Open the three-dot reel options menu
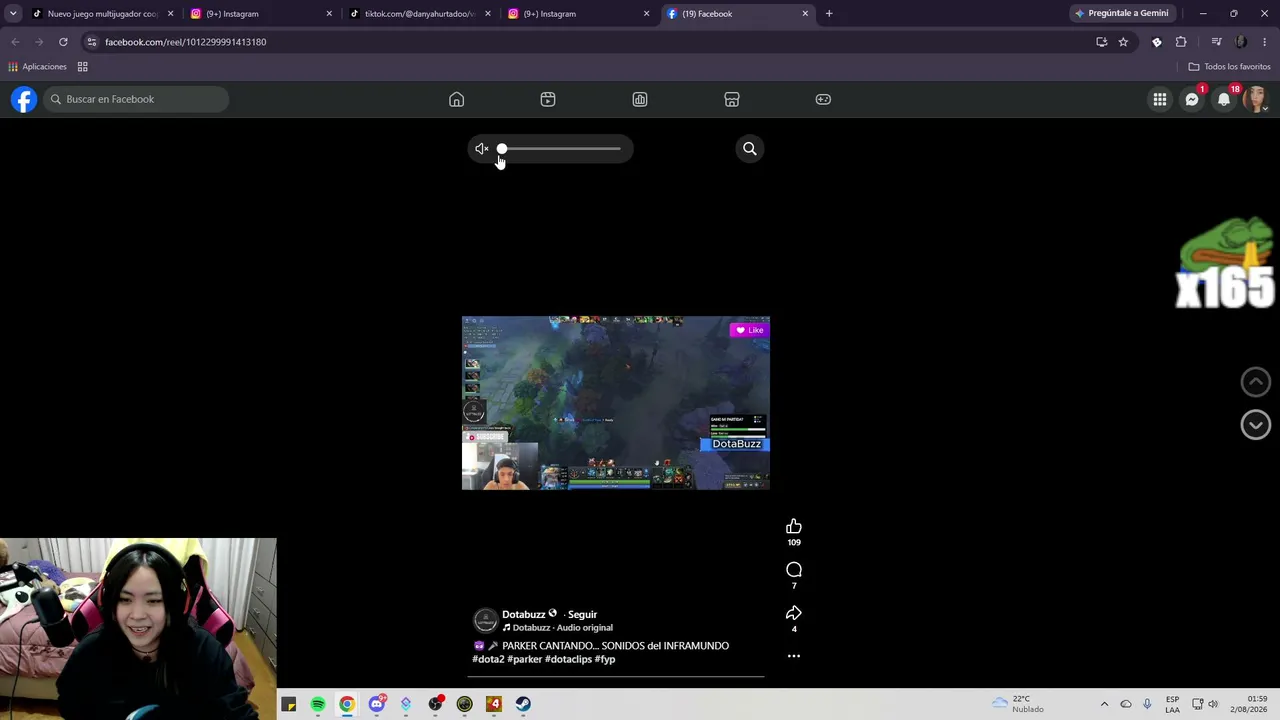The width and height of the screenshot is (1280, 720). pos(794,656)
